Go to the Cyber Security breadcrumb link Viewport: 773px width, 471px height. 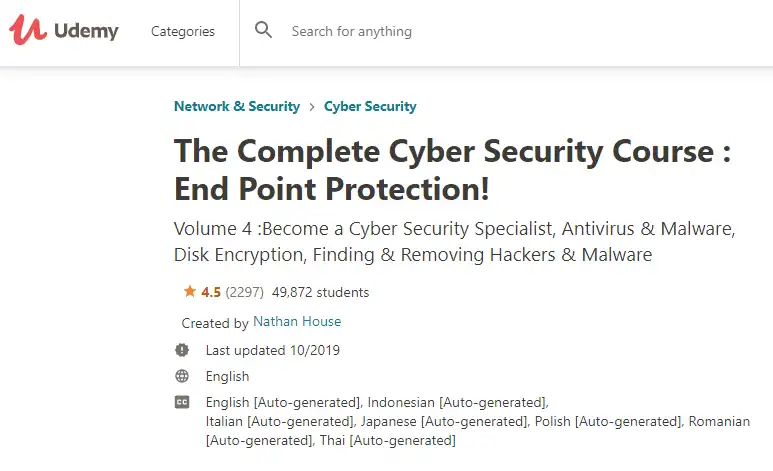tap(370, 106)
